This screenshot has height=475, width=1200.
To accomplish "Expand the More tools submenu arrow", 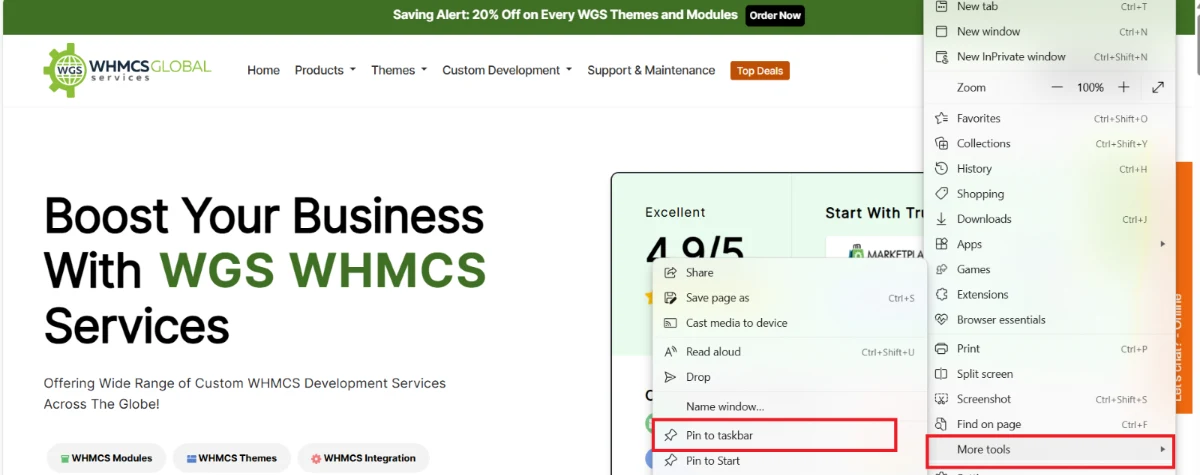I will 1162,450.
